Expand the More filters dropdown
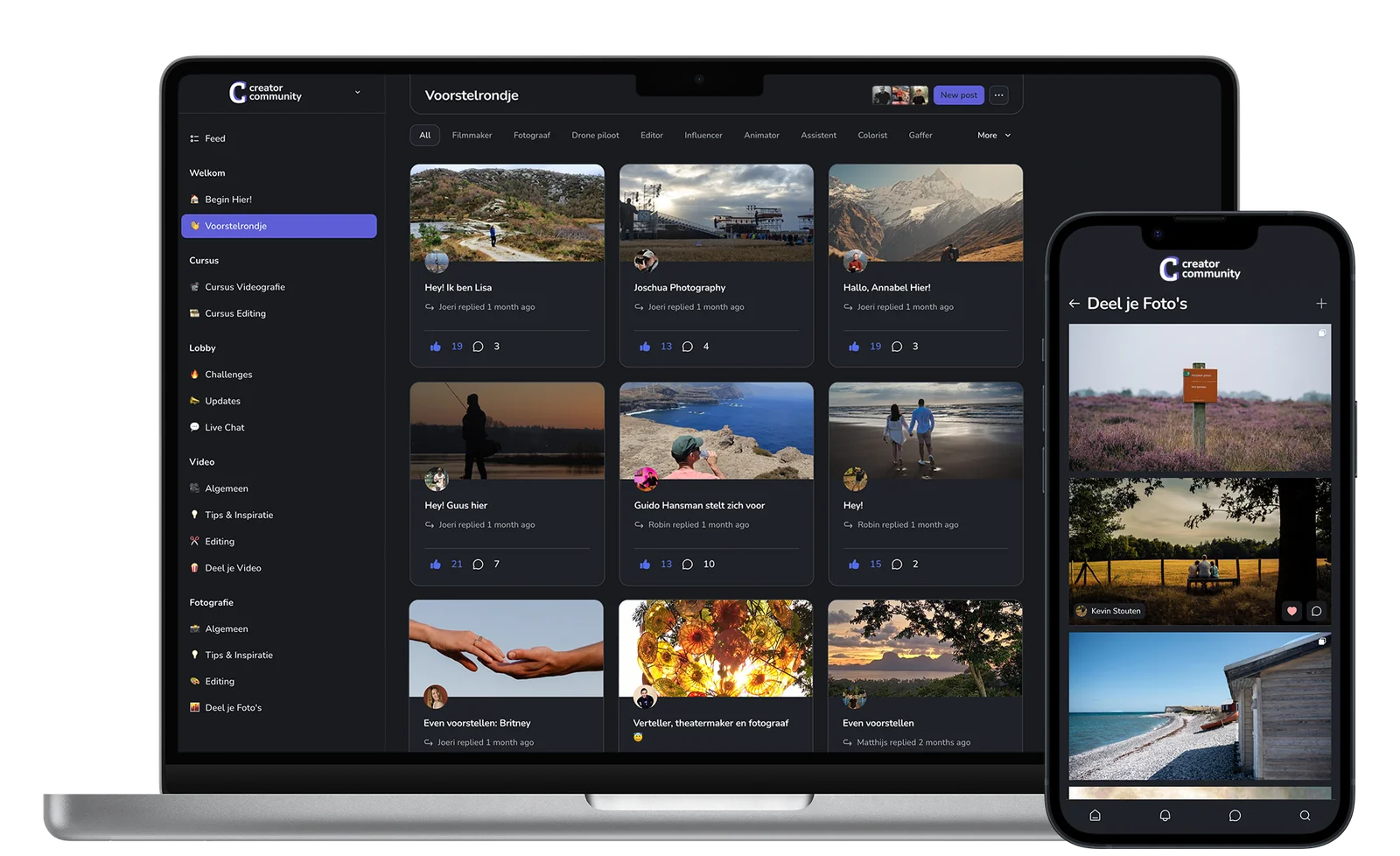Image resolution: width=1400 pixels, height=856 pixels. [994, 136]
